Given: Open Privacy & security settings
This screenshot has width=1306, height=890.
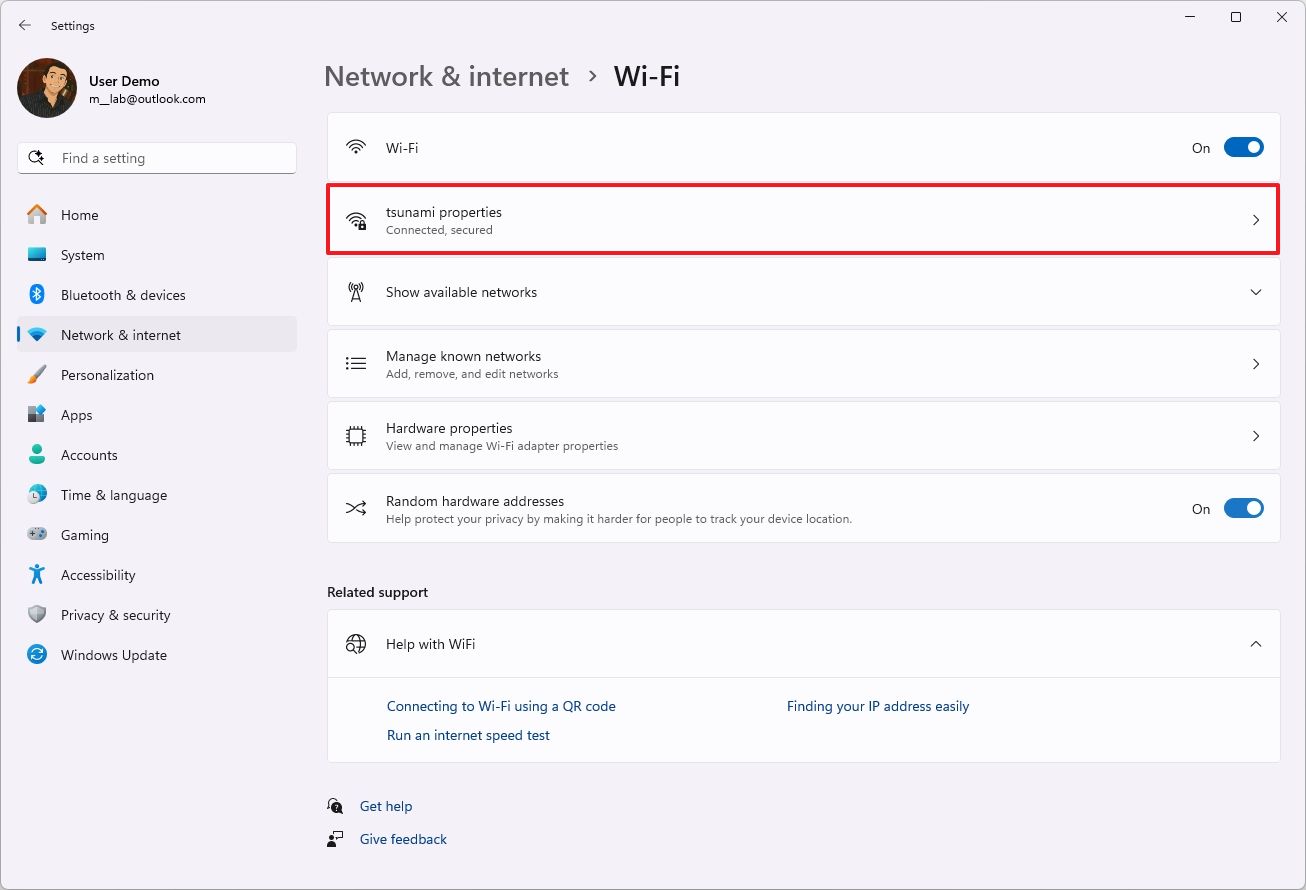Looking at the screenshot, I should (115, 615).
